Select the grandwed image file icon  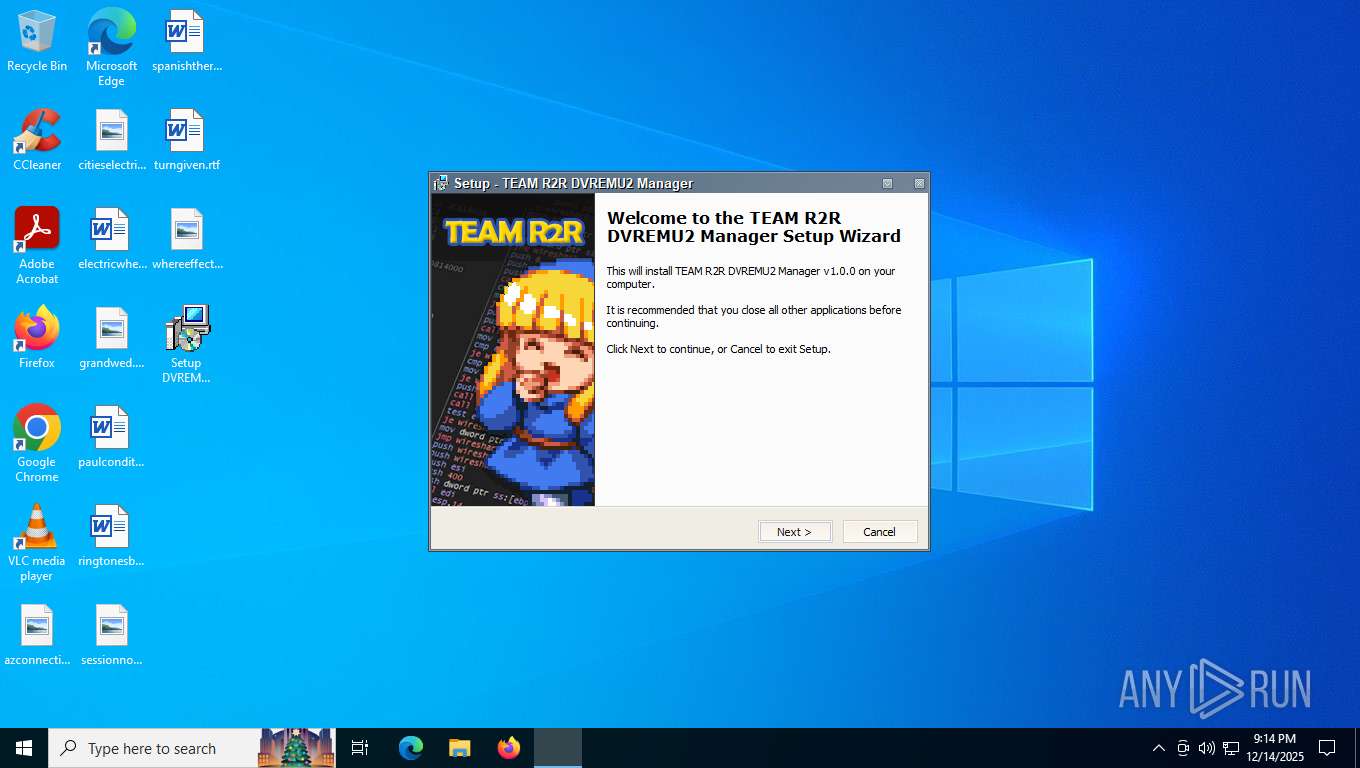(112, 339)
